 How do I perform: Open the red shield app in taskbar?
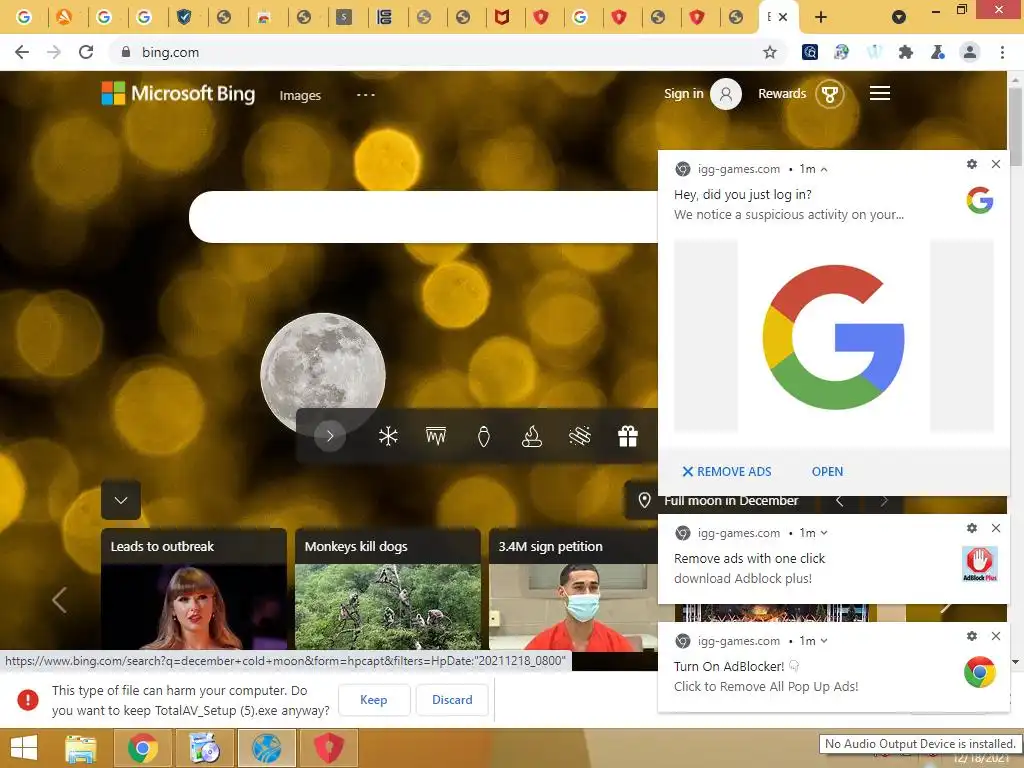[x=328, y=748]
